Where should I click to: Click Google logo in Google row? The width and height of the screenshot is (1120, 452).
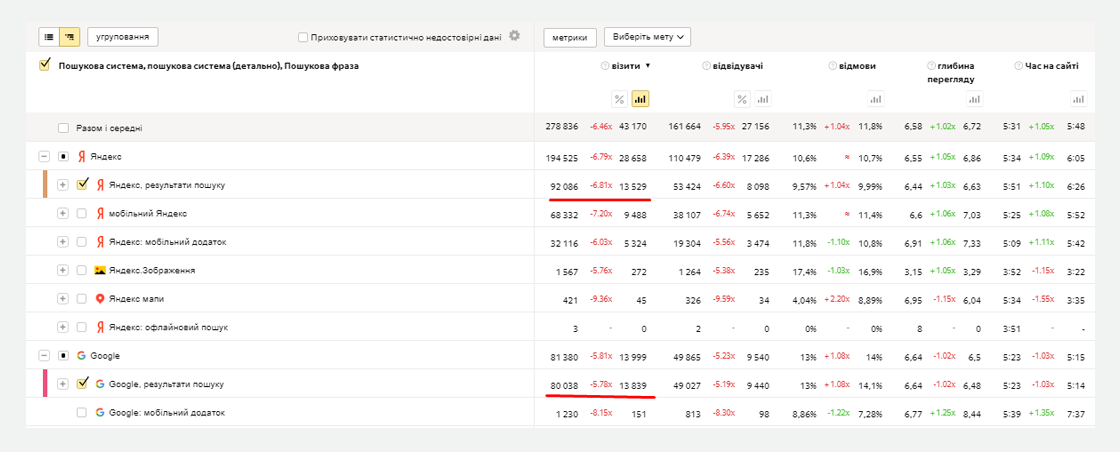[81, 356]
